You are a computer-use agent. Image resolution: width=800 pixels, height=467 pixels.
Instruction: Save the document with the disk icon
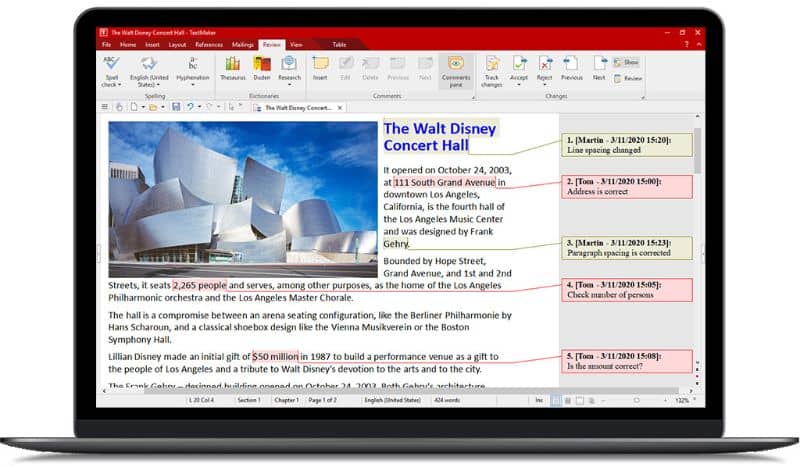click(x=176, y=107)
